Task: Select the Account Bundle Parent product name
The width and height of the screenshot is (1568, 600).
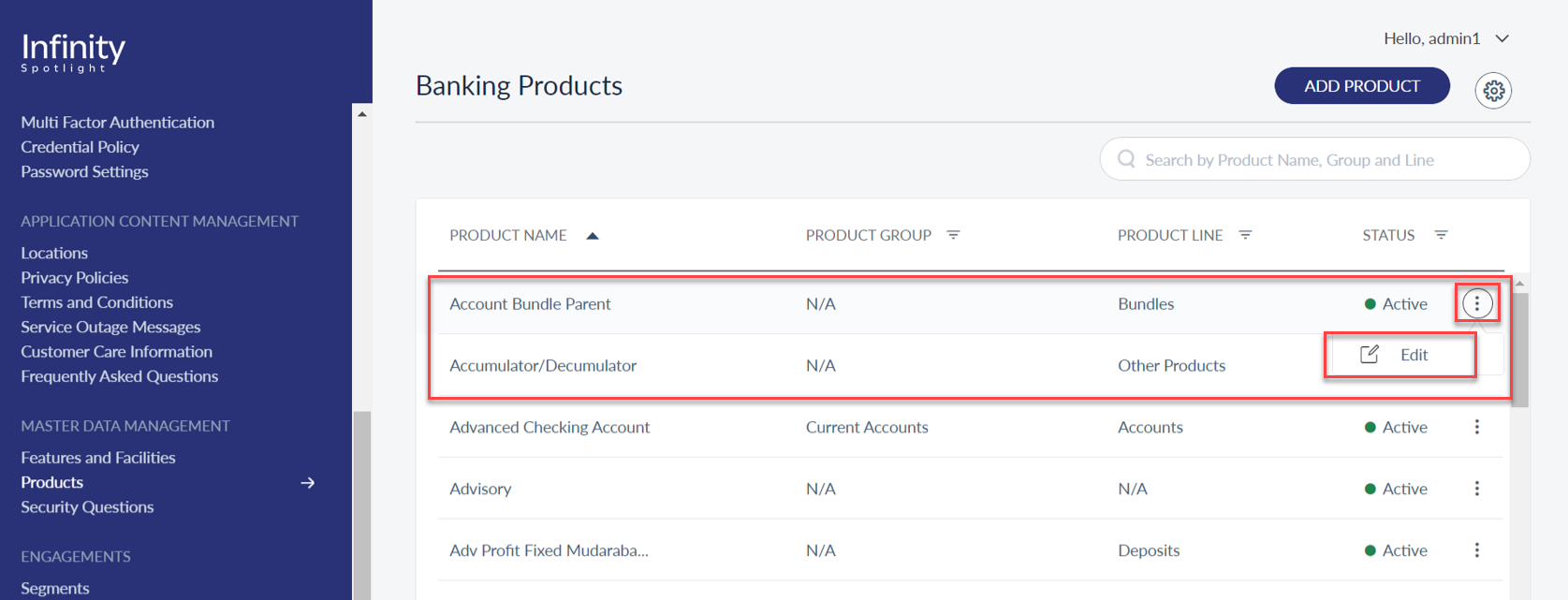Action: coord(530,303)
